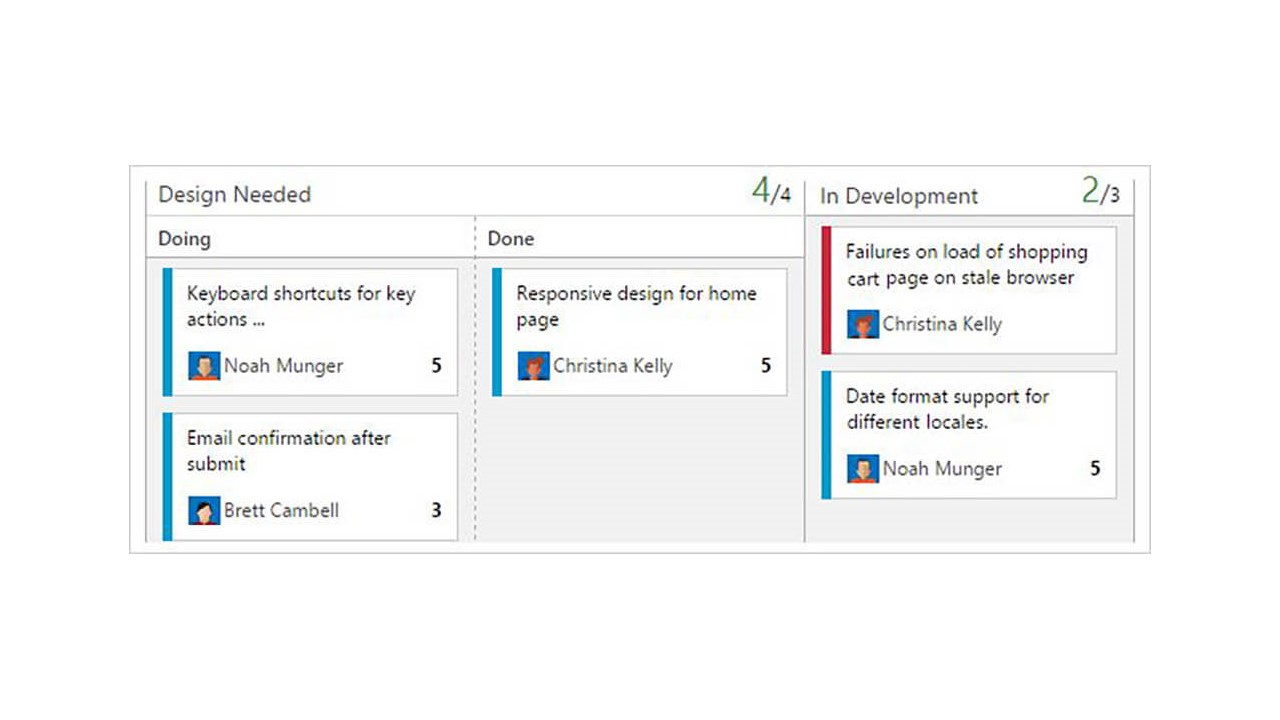The image size is (1280, 720).
Task: Click effort value 5 on Date format card
Action: click(x=1095, y=469)
